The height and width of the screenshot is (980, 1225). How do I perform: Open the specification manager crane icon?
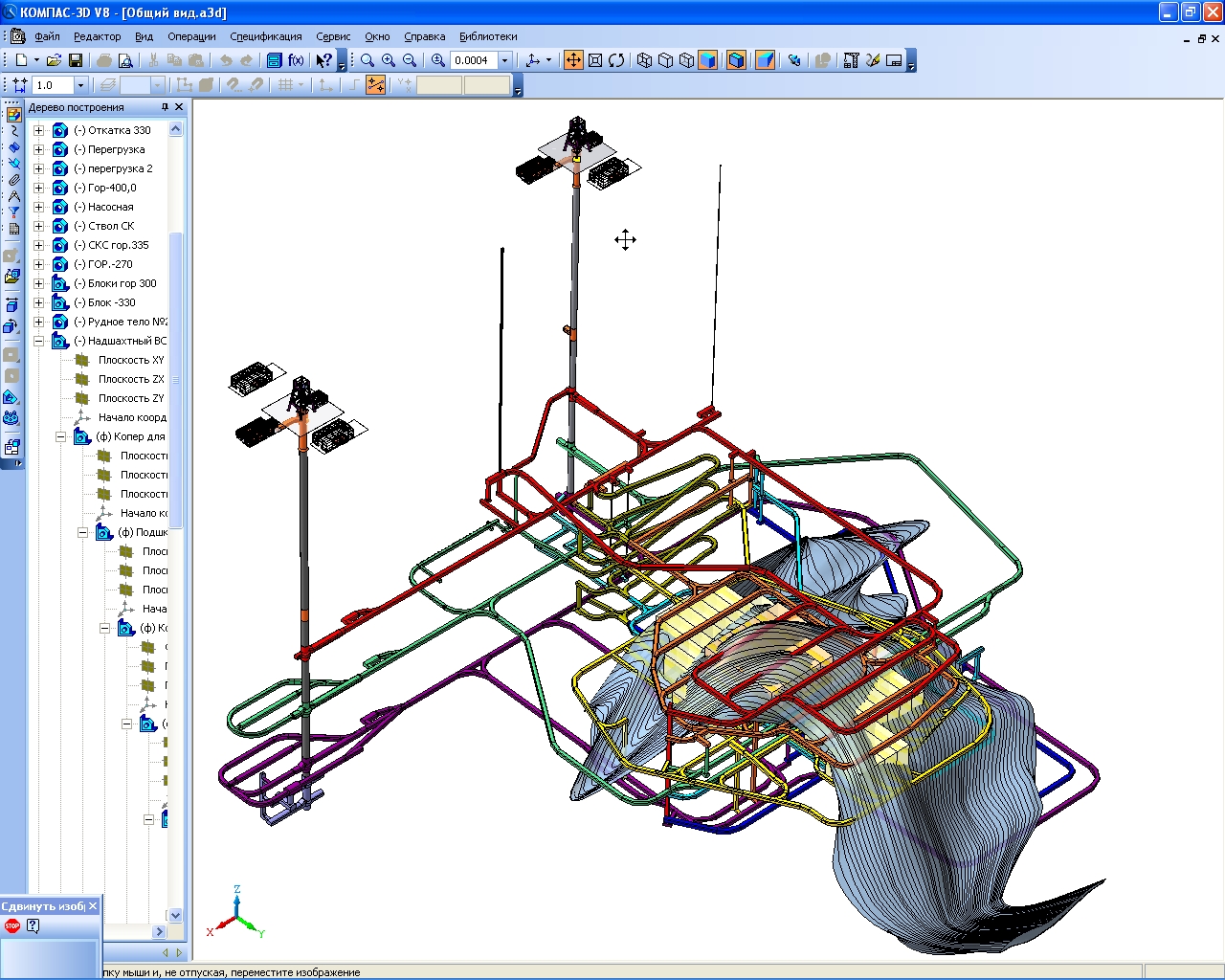tap(851, 60)
